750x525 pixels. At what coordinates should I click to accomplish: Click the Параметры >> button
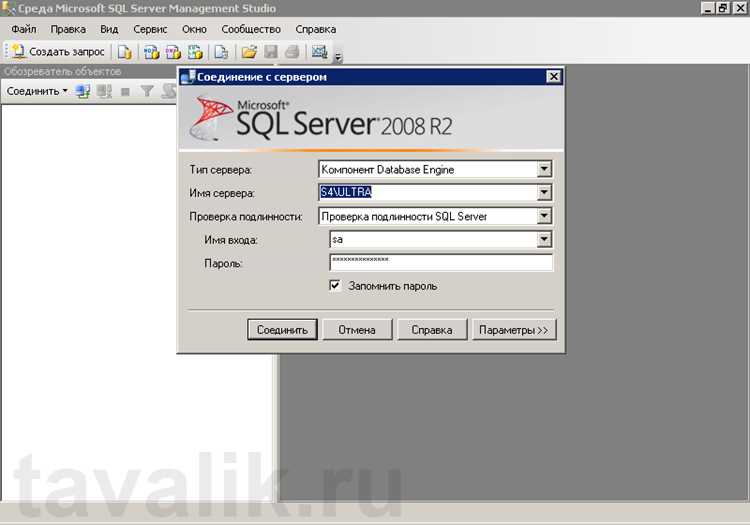(x=514, y=329)
